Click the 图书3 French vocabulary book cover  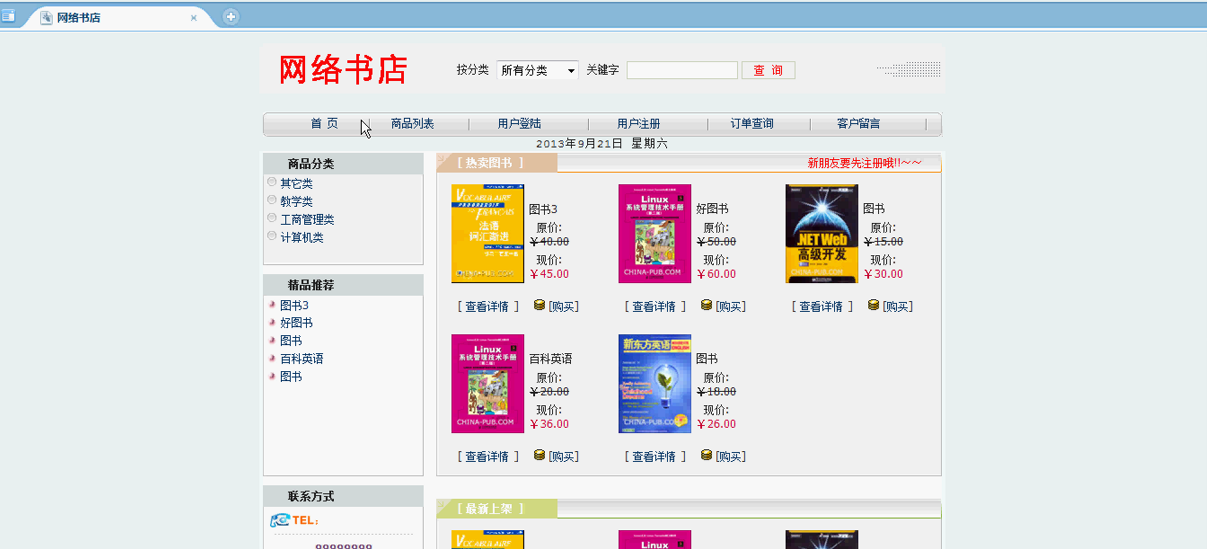(487, 234)
